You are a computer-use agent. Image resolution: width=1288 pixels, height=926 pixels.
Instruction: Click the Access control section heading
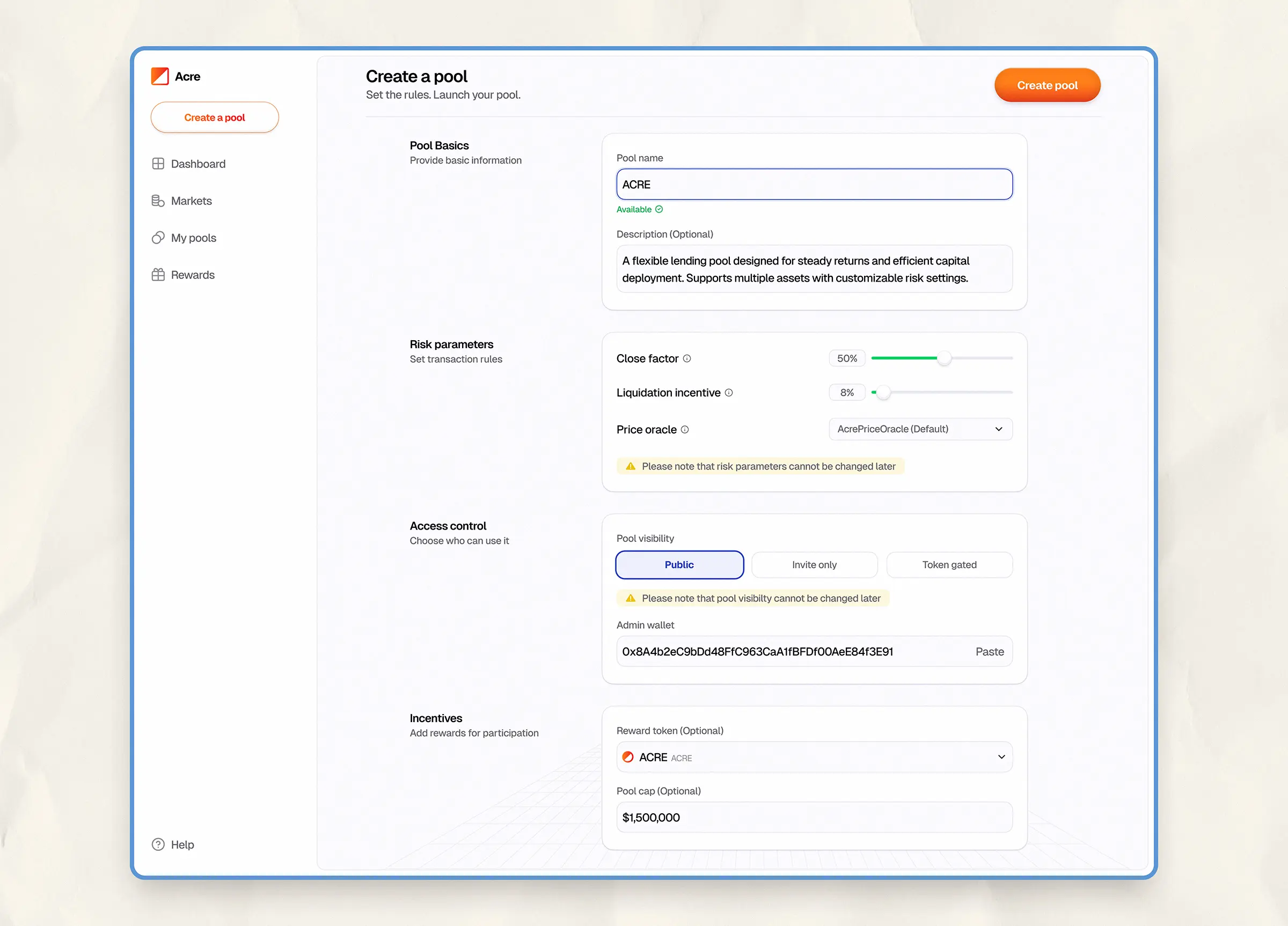pos(448,526)
